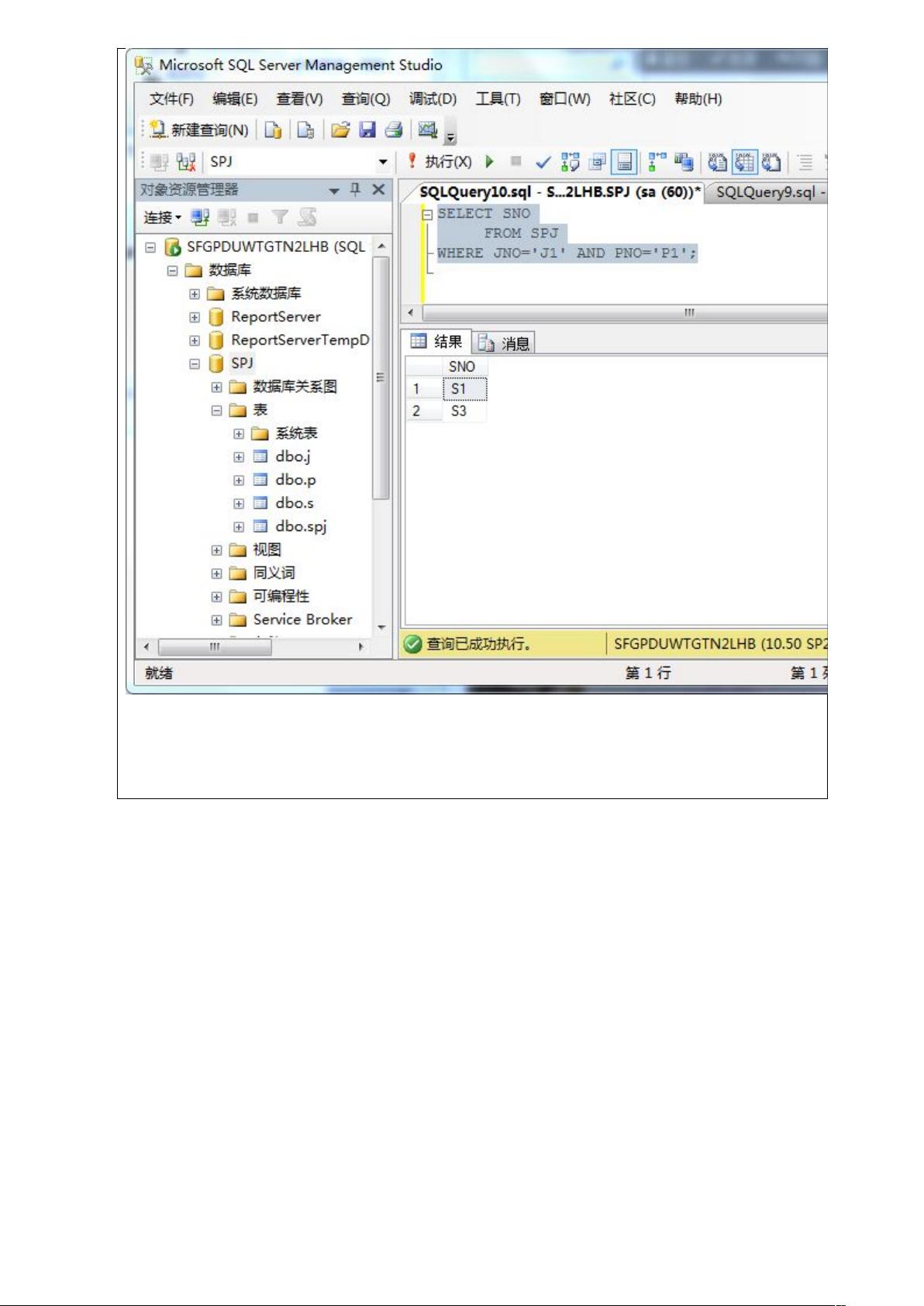Click the Connect query icon beside the database box

pyautogui.click(x=159, y=162)
